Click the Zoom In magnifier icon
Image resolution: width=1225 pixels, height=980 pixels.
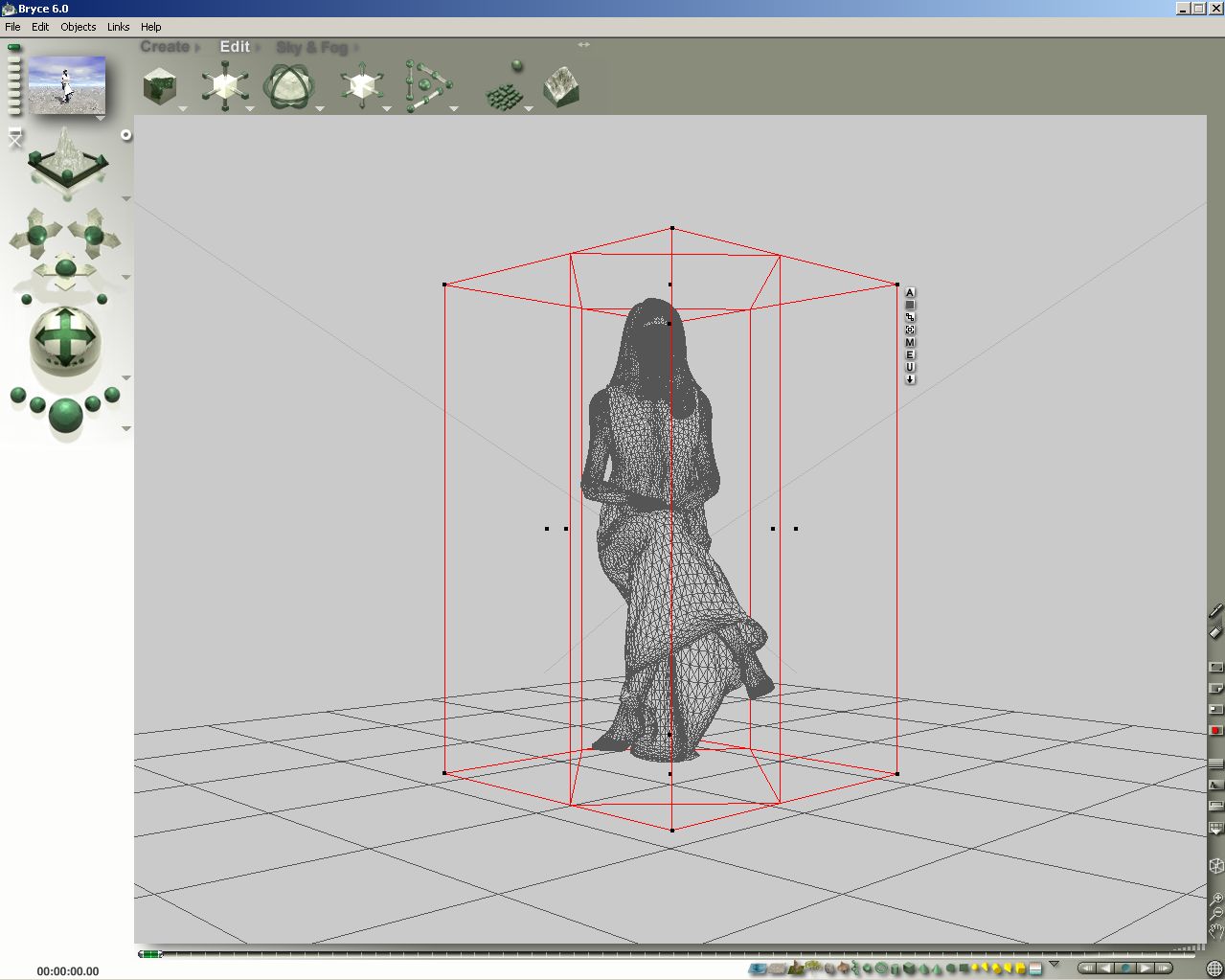click(x=1215, y=899)
